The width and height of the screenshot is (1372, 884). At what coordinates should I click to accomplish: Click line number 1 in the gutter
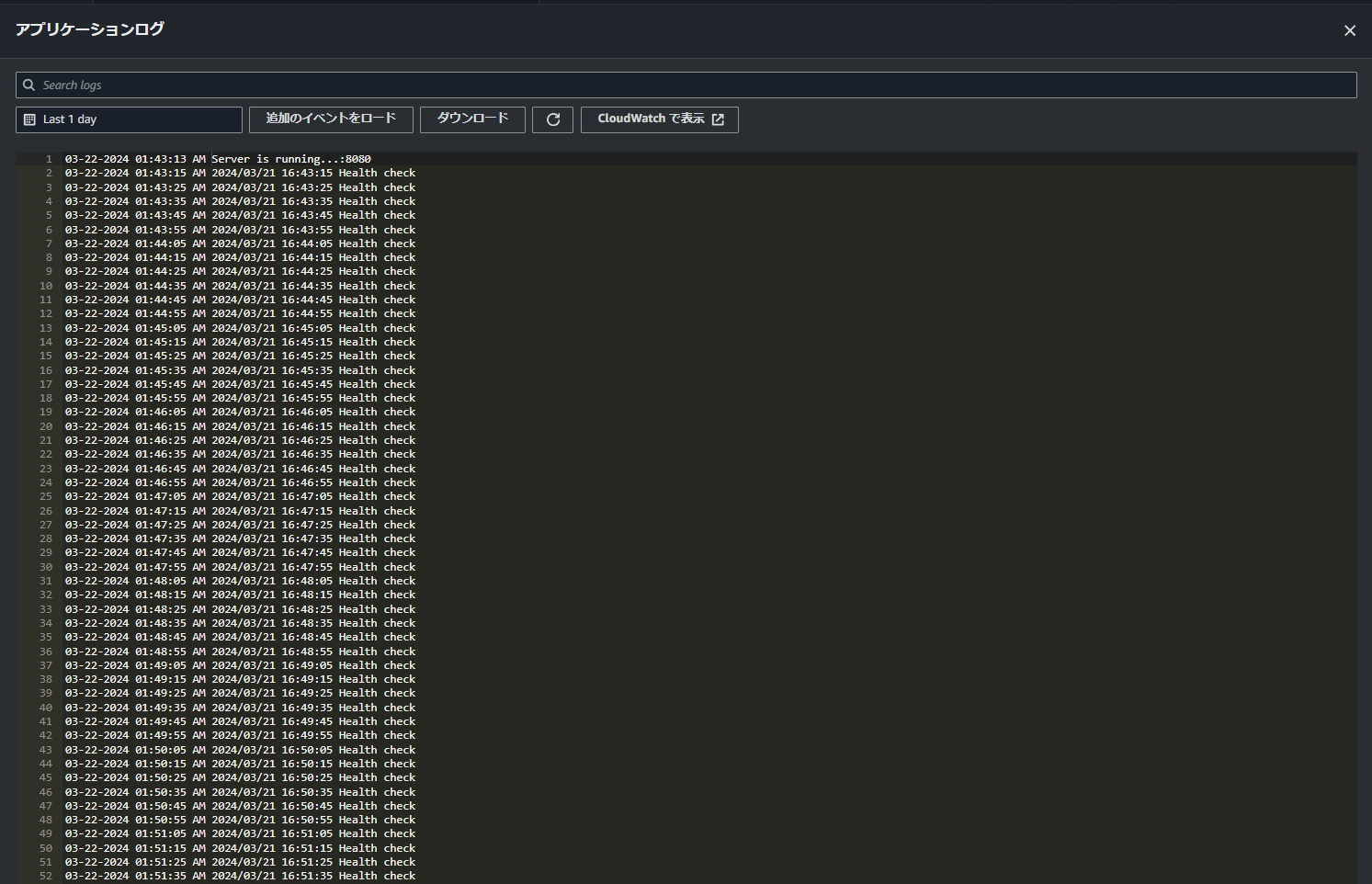pos(46,158)
